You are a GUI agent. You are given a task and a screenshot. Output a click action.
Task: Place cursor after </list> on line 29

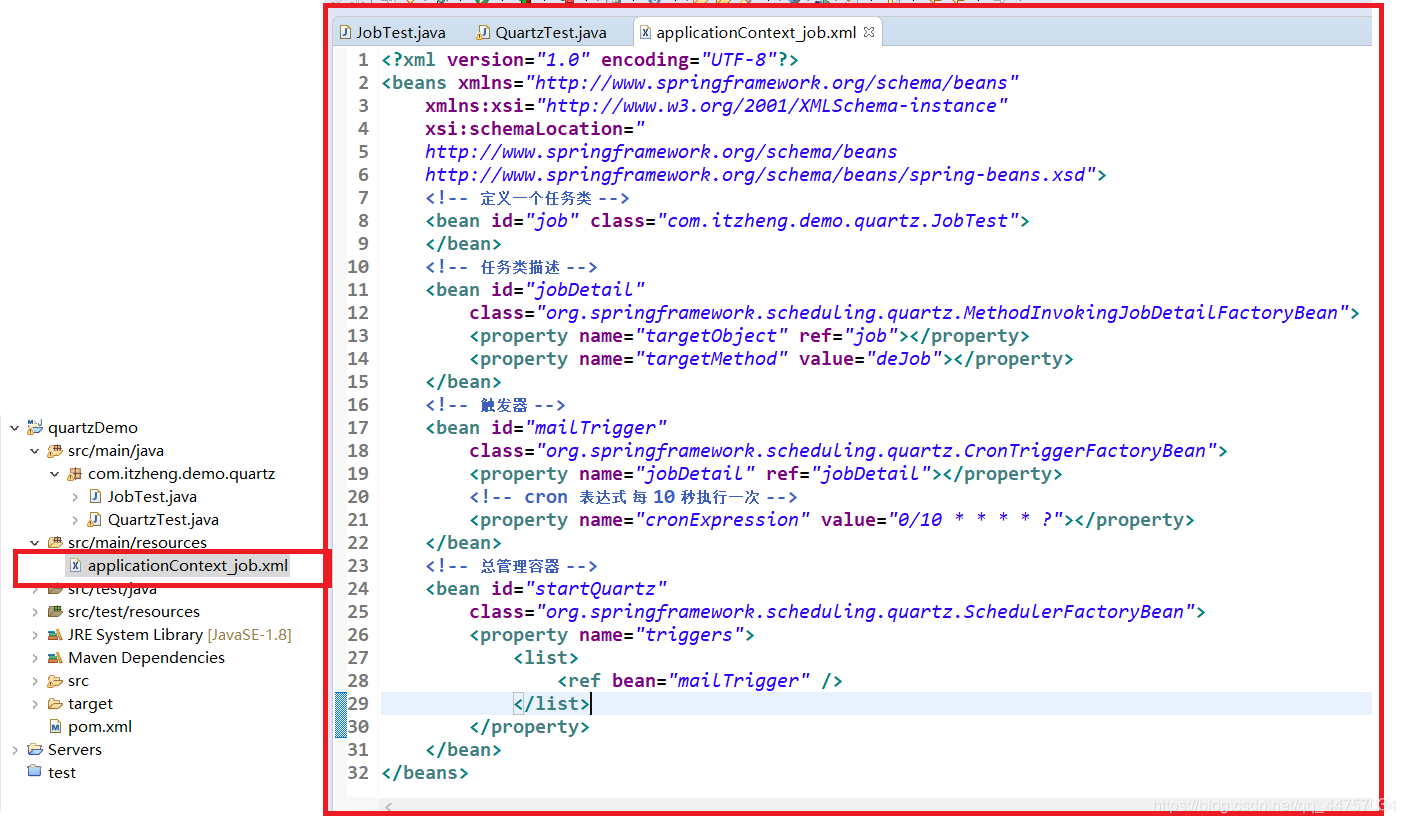592,704
